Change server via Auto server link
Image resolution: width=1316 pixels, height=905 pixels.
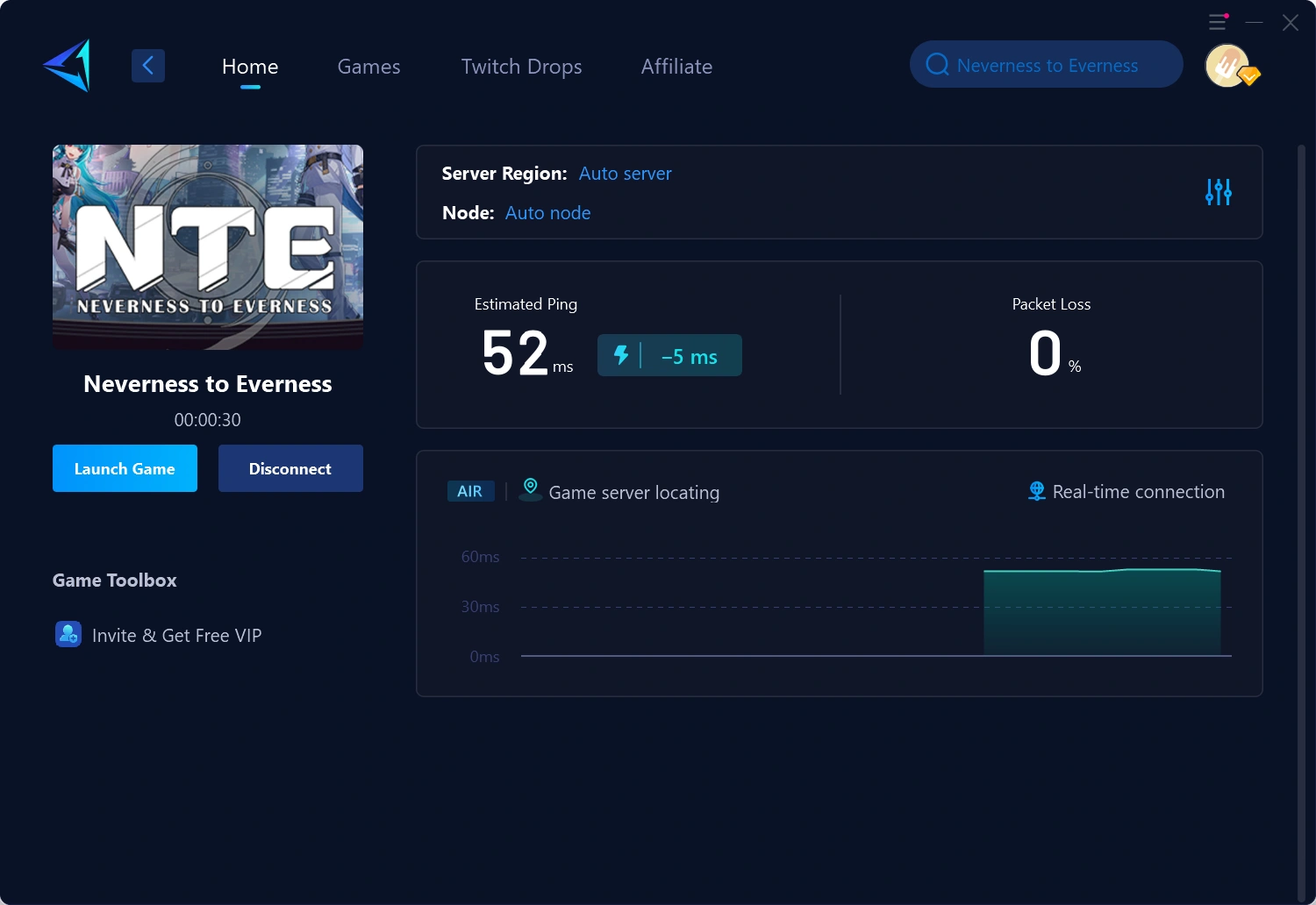coord(625,174)
